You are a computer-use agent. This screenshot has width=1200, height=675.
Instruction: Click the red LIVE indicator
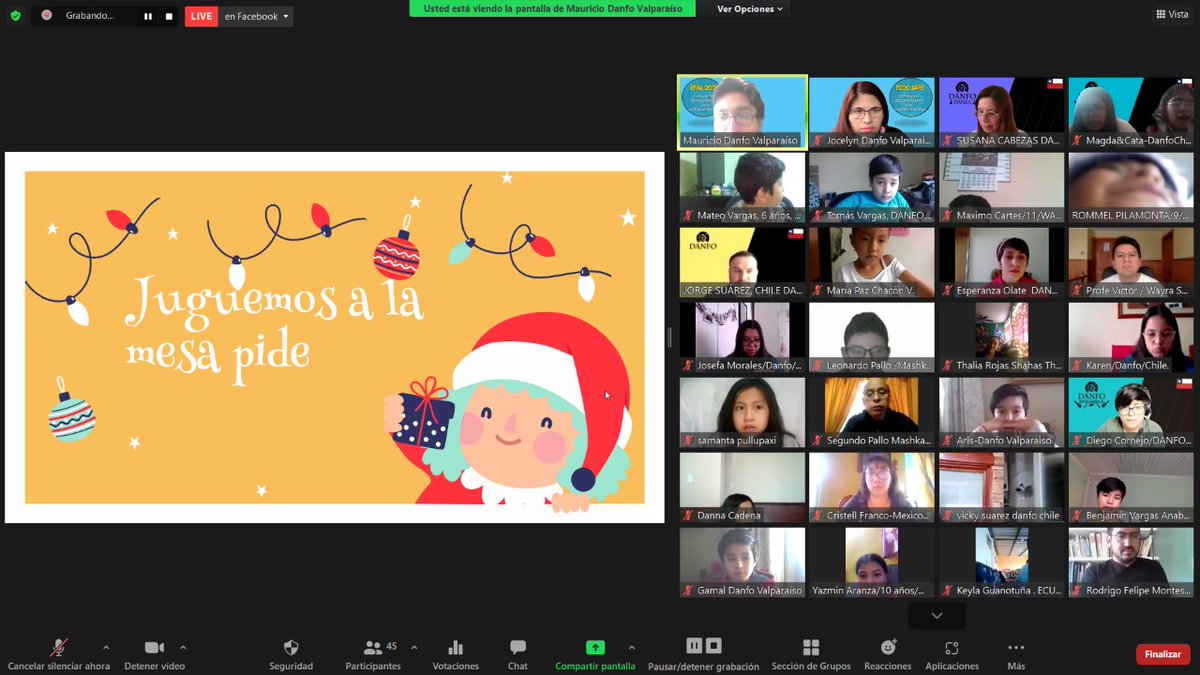click(x=201, y=16)
